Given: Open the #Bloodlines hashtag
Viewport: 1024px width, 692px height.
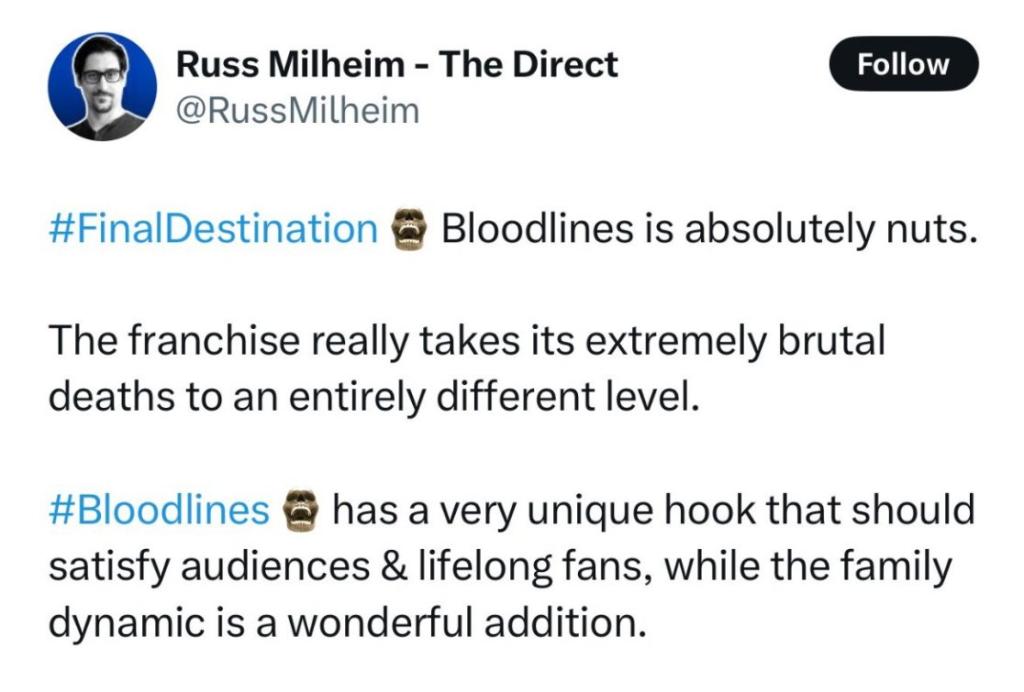Looking at the screenshot, I should (159, 510).
